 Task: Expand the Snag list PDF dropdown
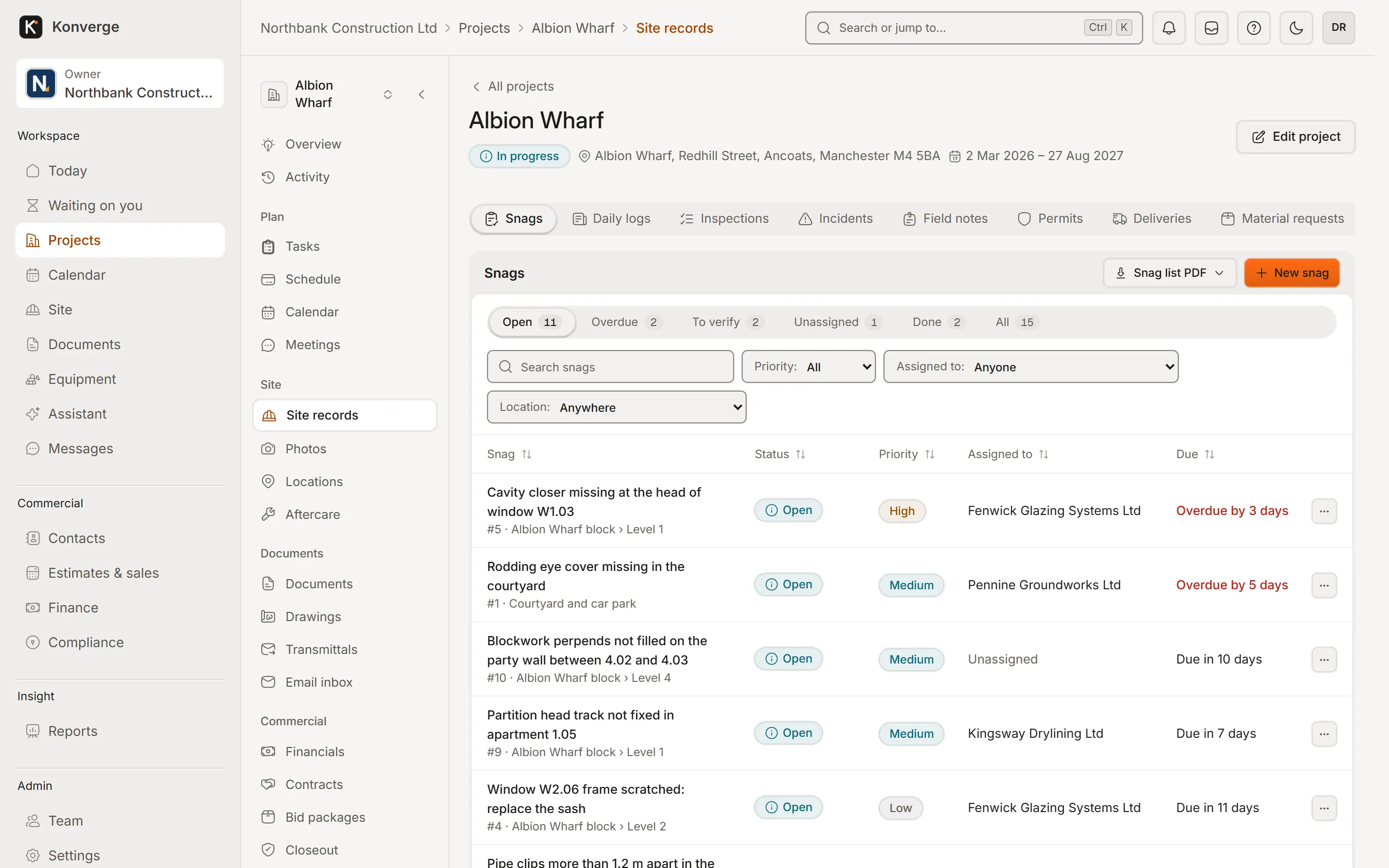tap(1169, 272)
